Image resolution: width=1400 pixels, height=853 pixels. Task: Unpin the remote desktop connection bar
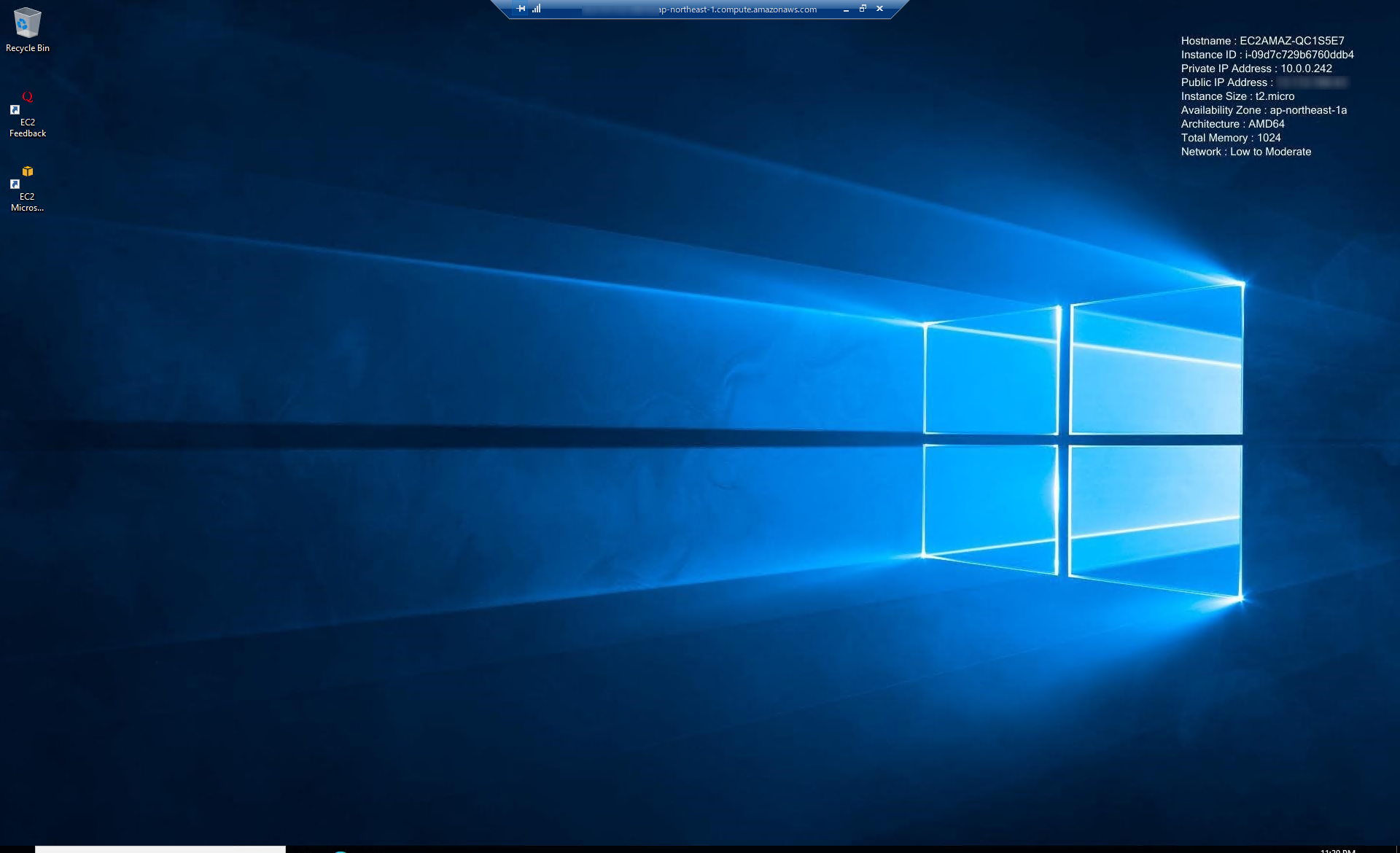521,9
